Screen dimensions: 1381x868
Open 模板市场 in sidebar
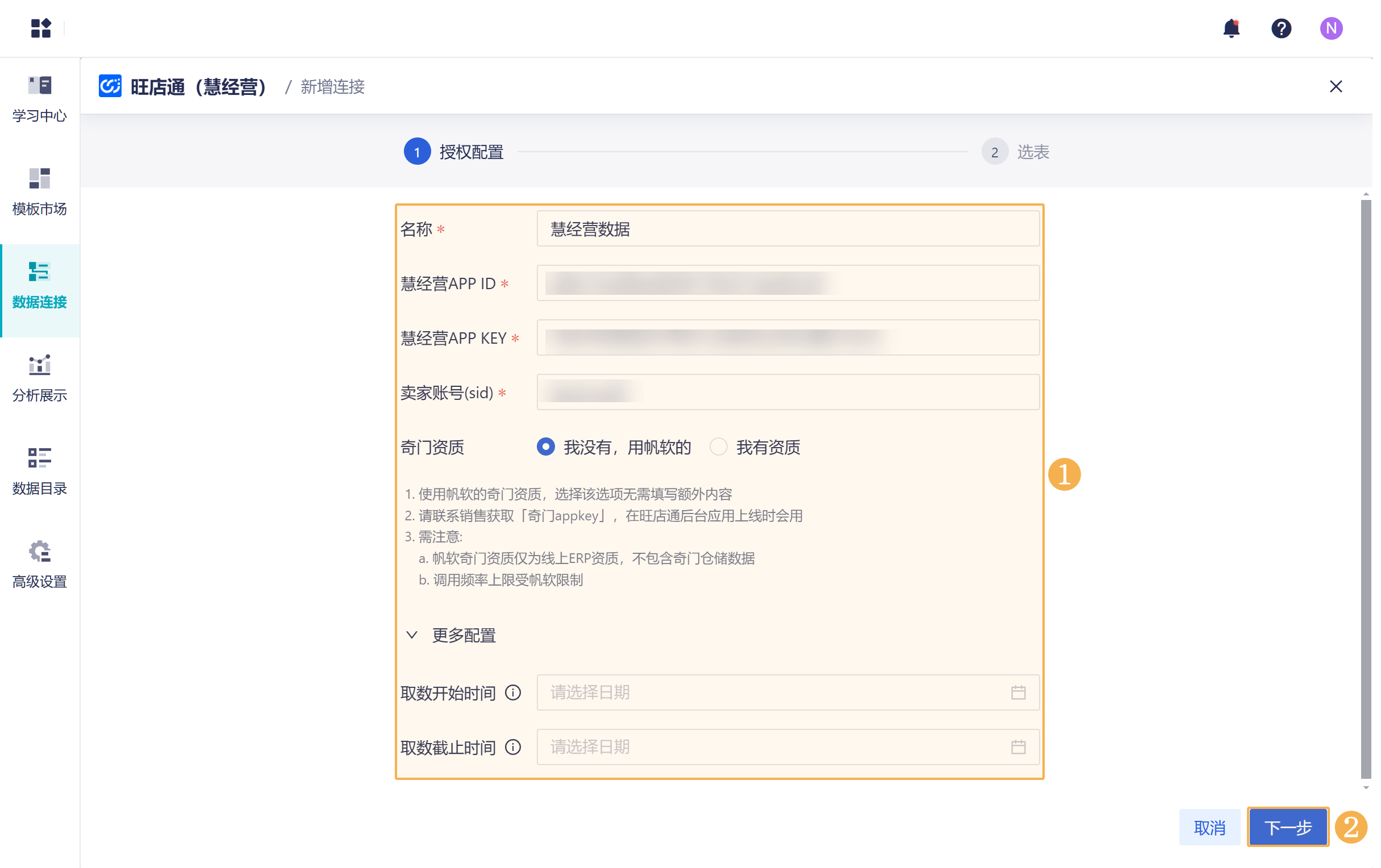coord(40,192)
